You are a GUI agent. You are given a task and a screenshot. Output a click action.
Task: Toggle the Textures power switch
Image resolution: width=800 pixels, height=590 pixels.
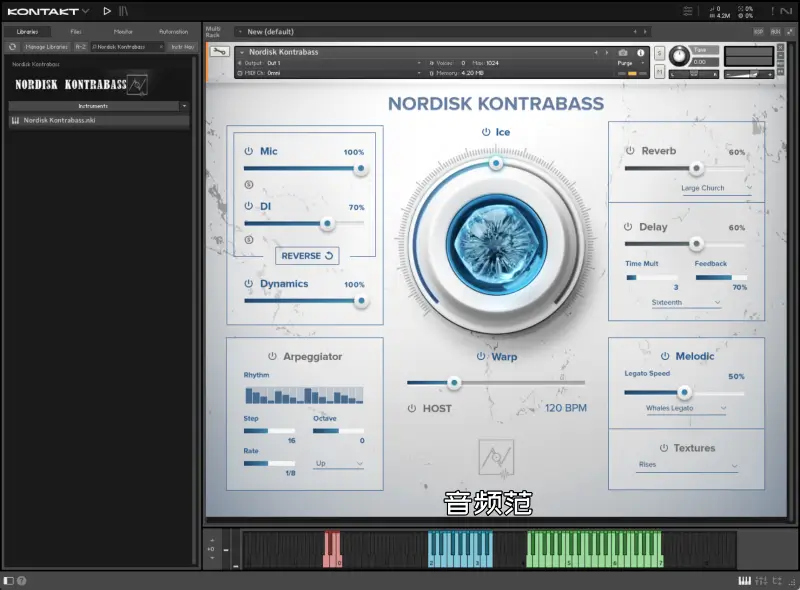tap(664, 448)
